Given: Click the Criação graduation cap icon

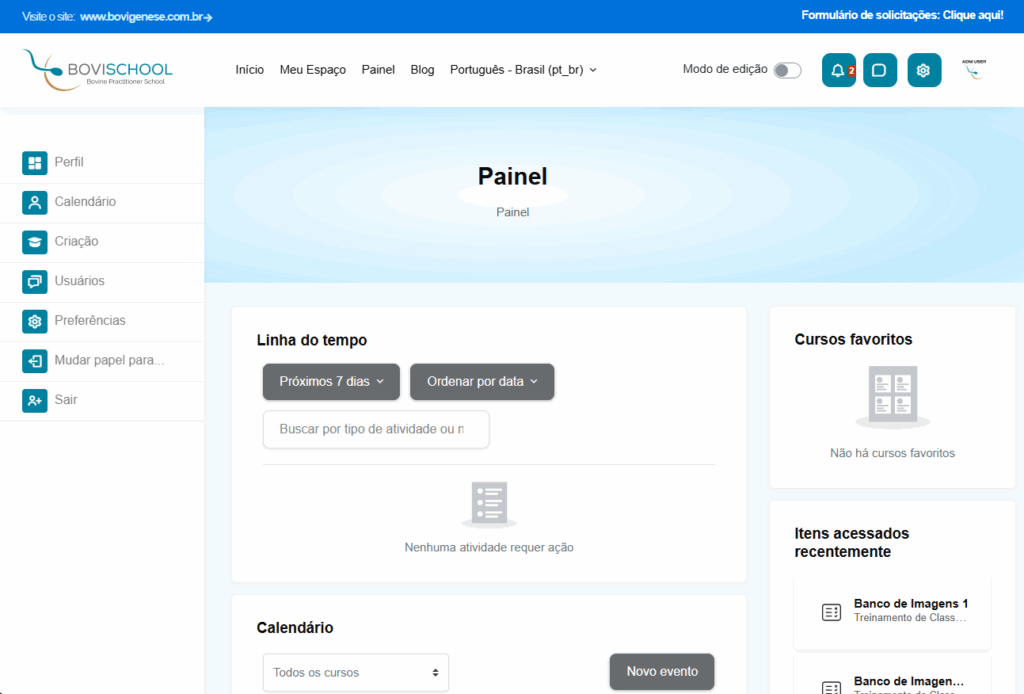Looking at the screenshot, I should tap(35, 242).
